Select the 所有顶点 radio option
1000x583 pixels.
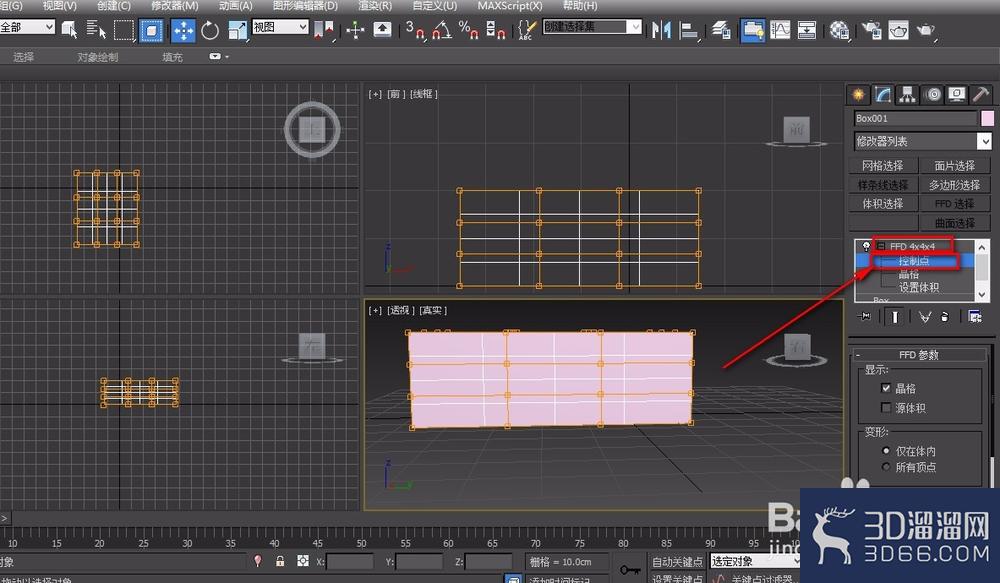coord(886,467)
